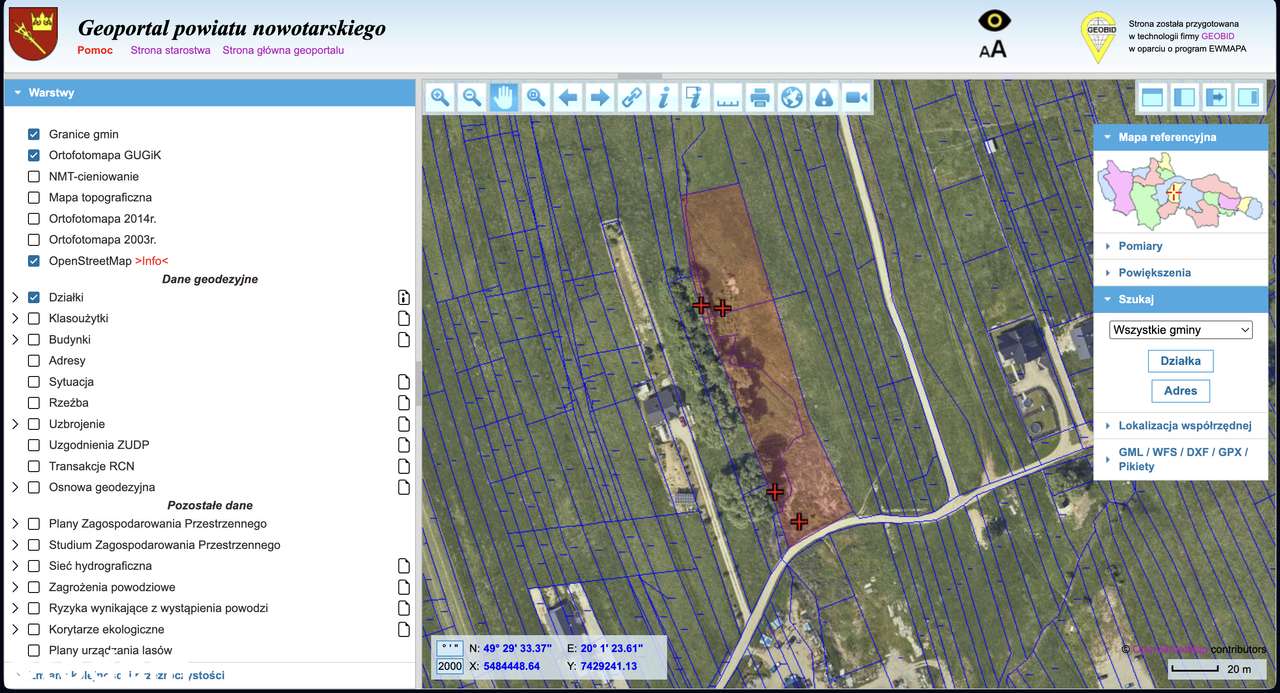The width and height of the screenshot is (1280, 693).
Task: Click the zoom to full extent magnifier icon
Action: (x=536, y=97)
